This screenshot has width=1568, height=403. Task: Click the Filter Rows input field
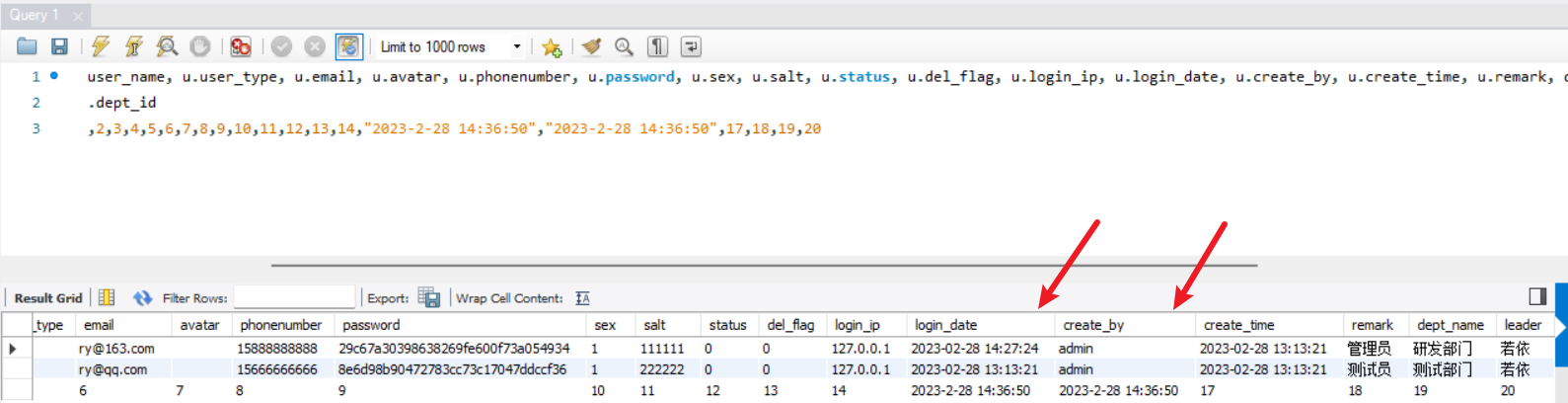point(294,297)
